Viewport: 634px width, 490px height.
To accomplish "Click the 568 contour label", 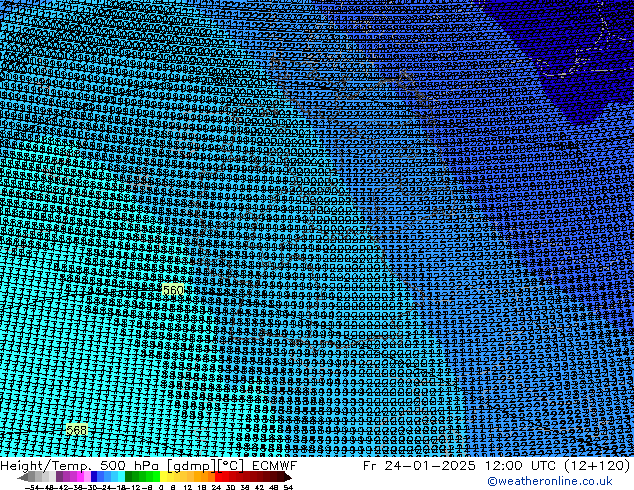I will pos(77,430).
